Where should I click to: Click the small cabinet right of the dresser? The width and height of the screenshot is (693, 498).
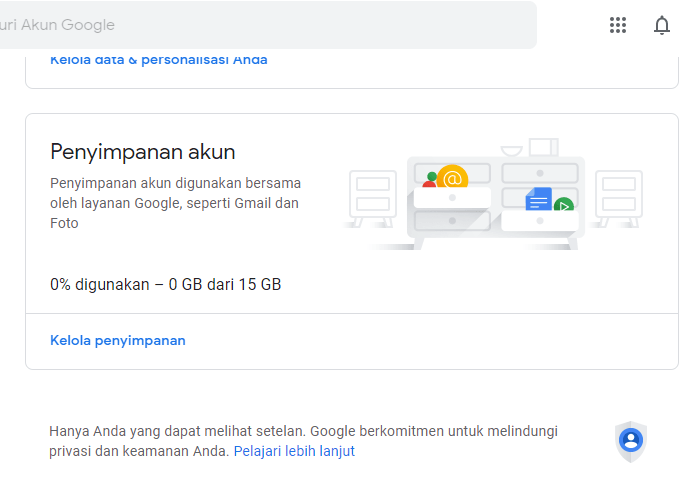[618, 195]
